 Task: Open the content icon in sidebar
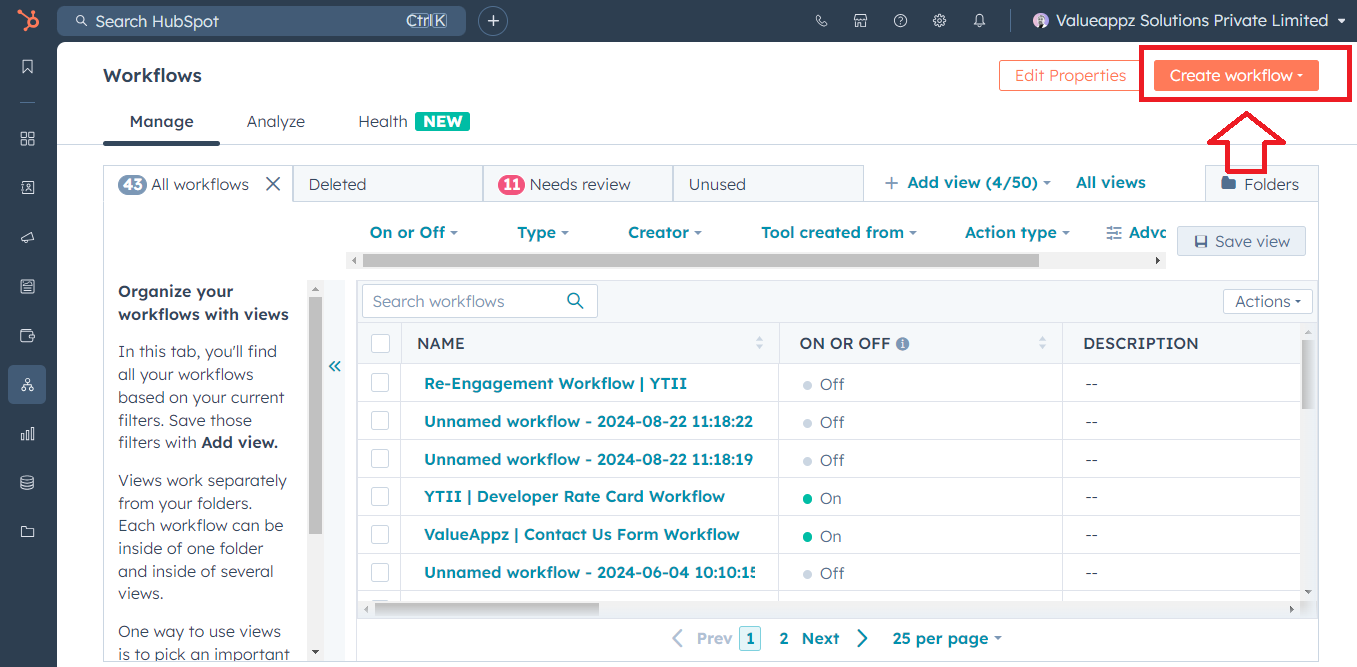pyautogui.click(x=27, y=286)
